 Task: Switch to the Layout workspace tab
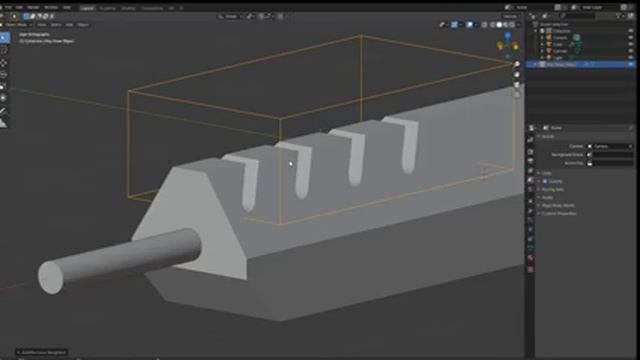point(87,8)
